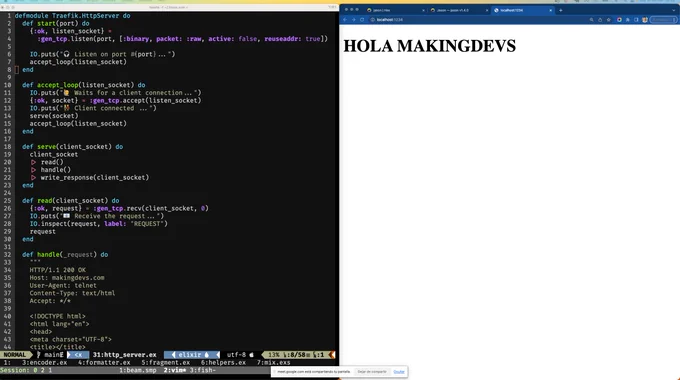Click def accept_loop(listen_socket) on line 10
The height and width of the screenshot is (380, 680).
point(84,85)
